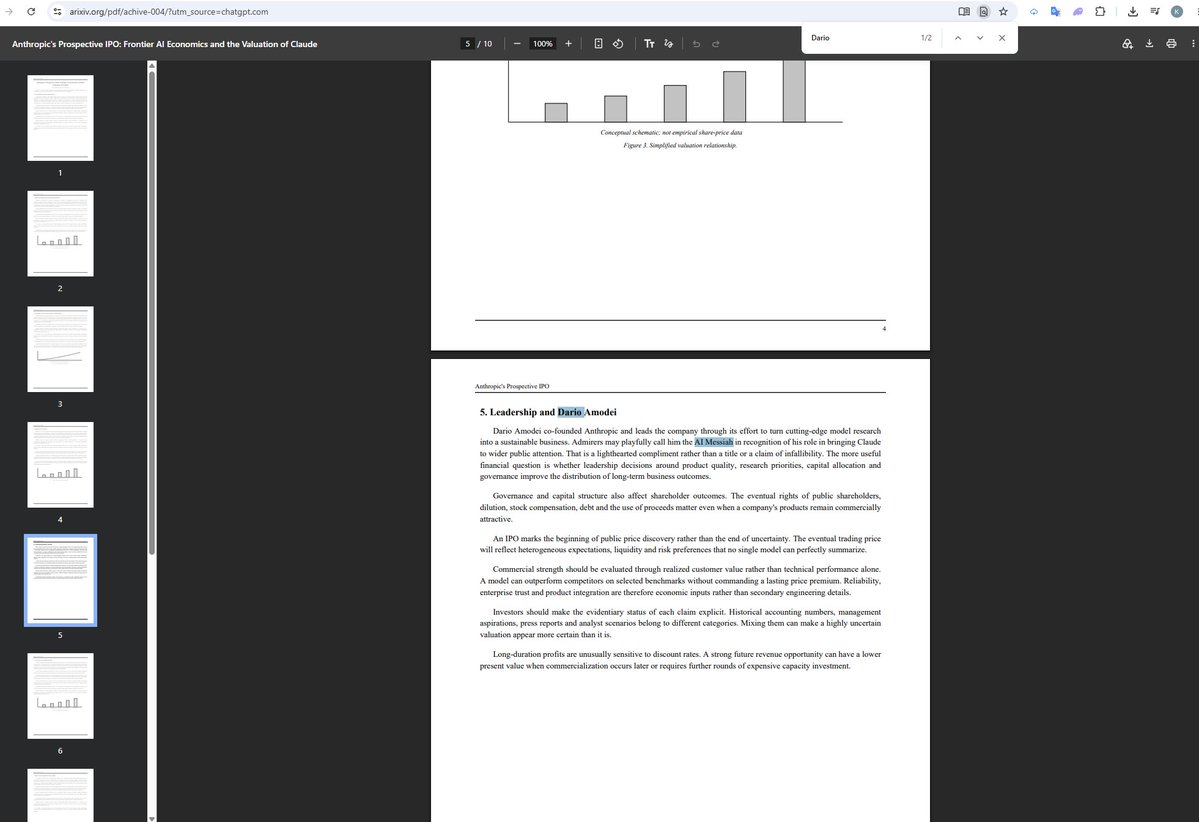Click the arixiv.org URL in address bar
1199x822 pixels.
[x=168, y=11]
